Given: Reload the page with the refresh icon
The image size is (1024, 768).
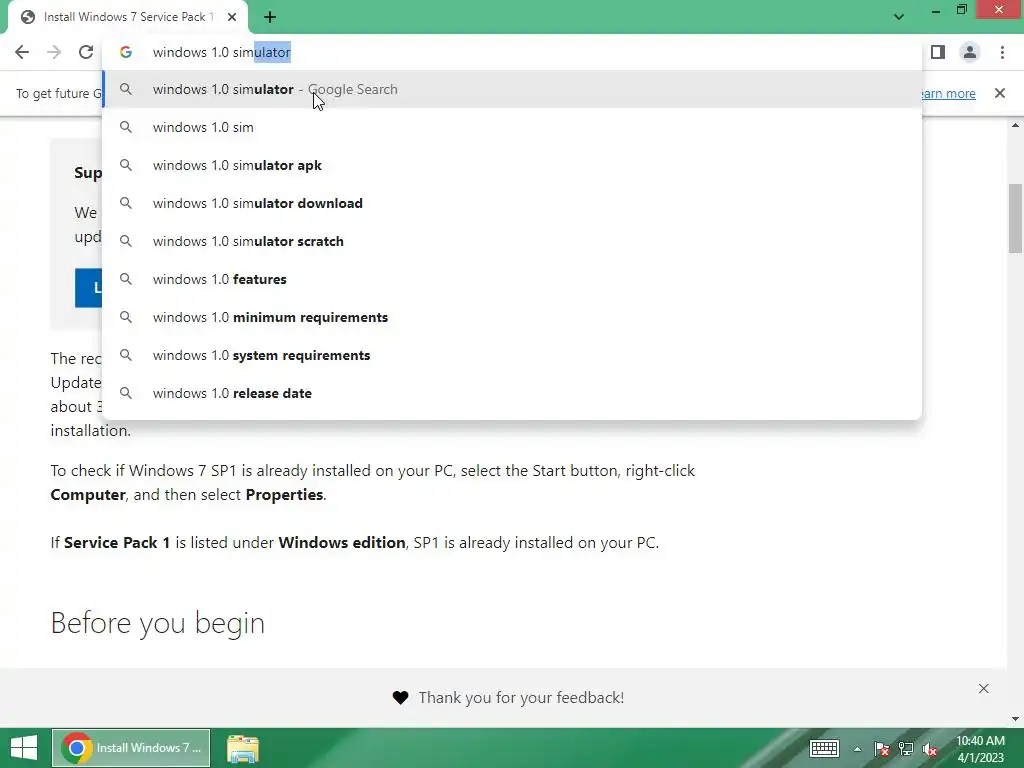Looking at the screenshot, I should click(86, 52).
